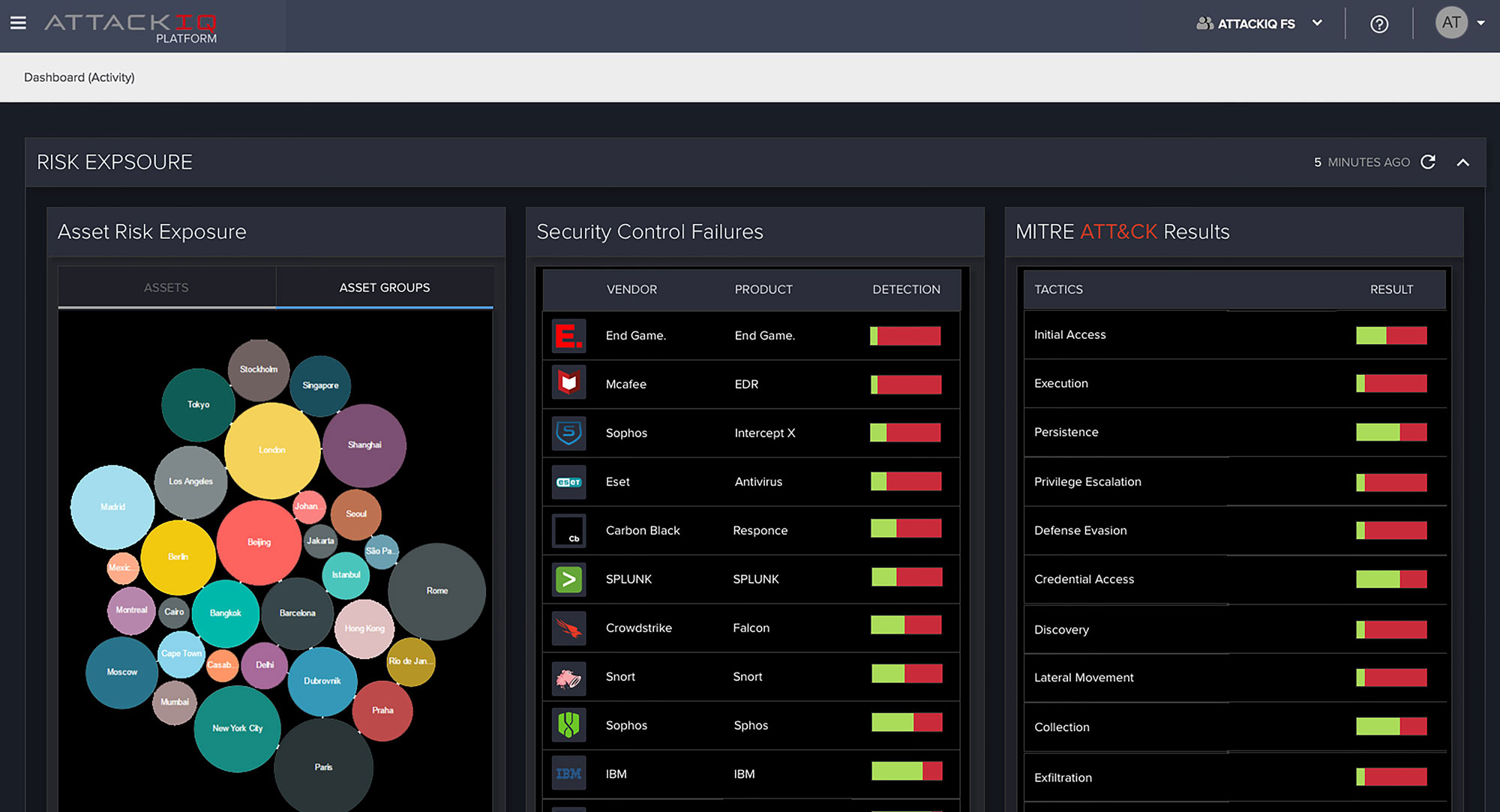
Task: Switch to the ASSETS tab
Action: tap(166, 287)
